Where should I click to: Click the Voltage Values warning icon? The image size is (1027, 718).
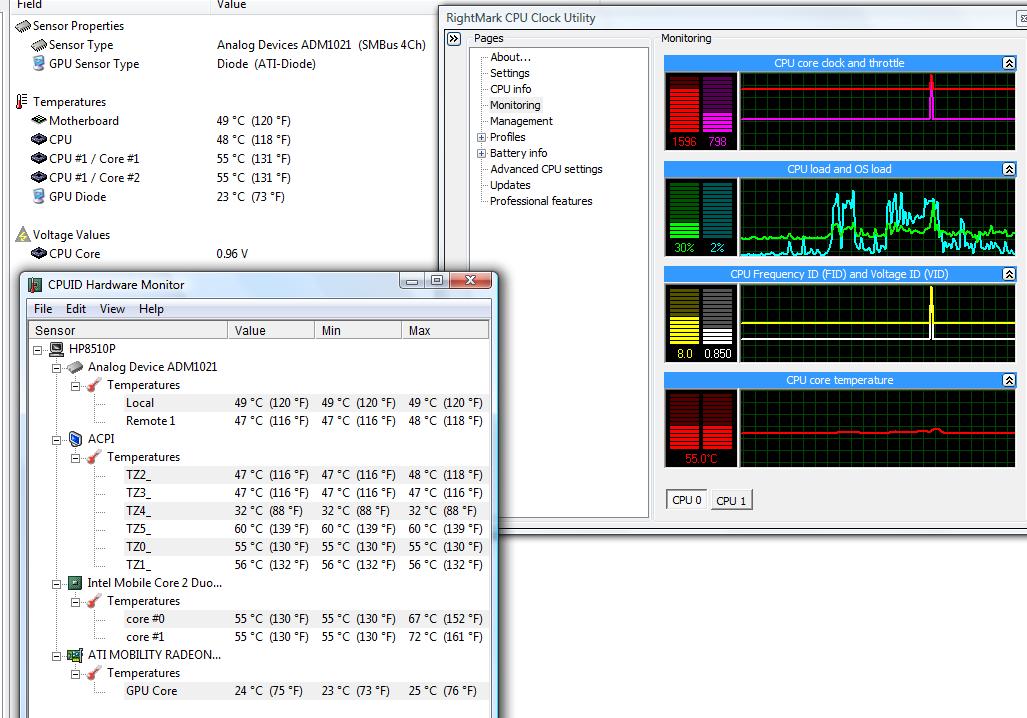23,235
